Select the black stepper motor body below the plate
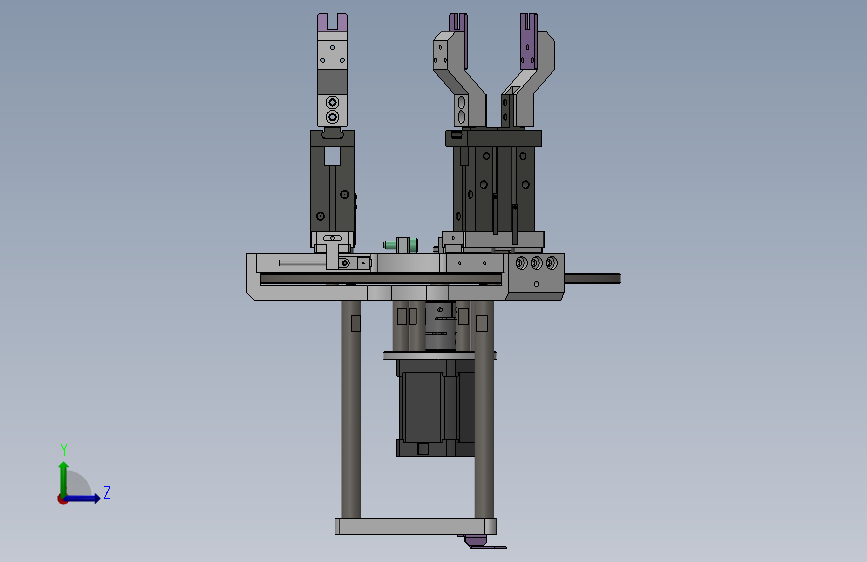 click(x=435, y=408)
